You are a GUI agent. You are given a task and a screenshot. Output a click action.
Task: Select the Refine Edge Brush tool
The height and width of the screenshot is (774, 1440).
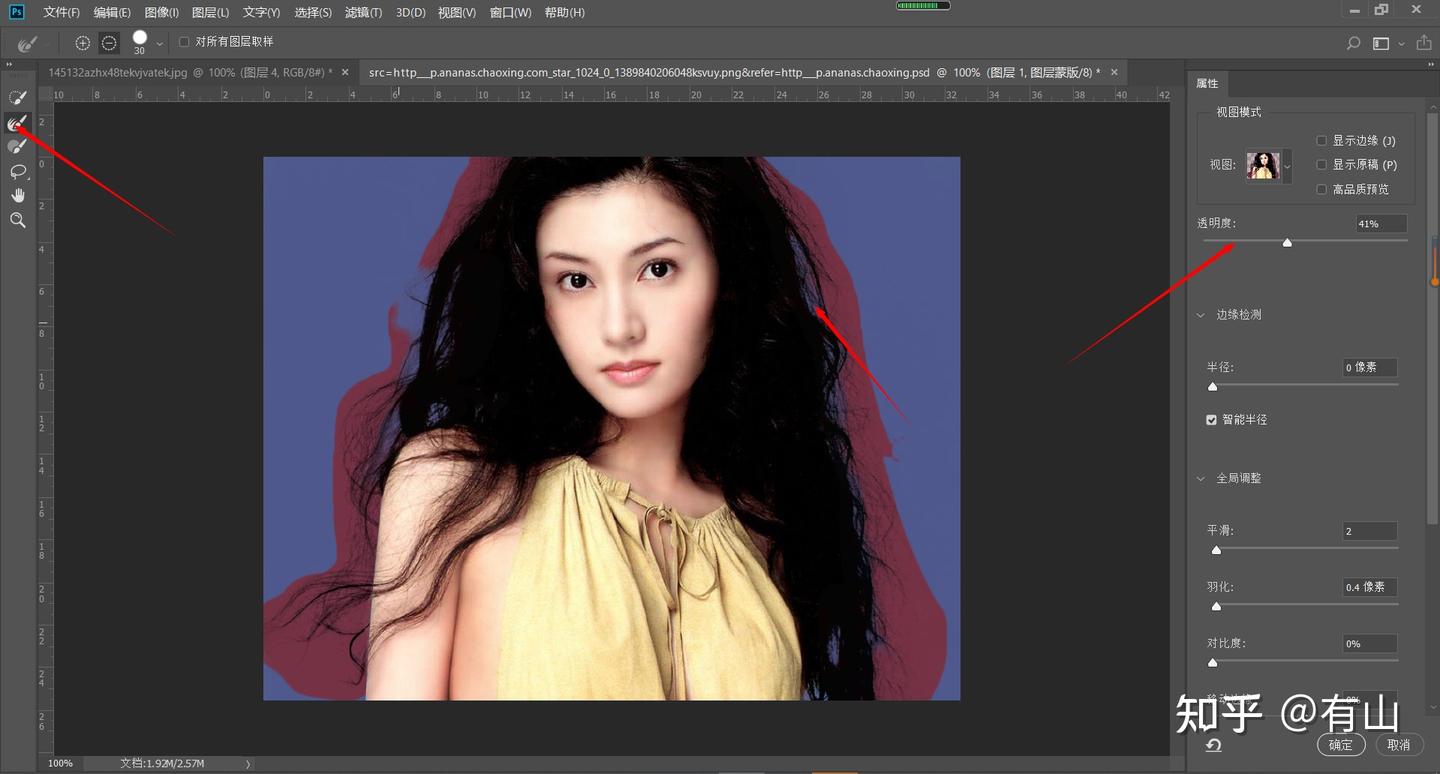click(17, 123)
